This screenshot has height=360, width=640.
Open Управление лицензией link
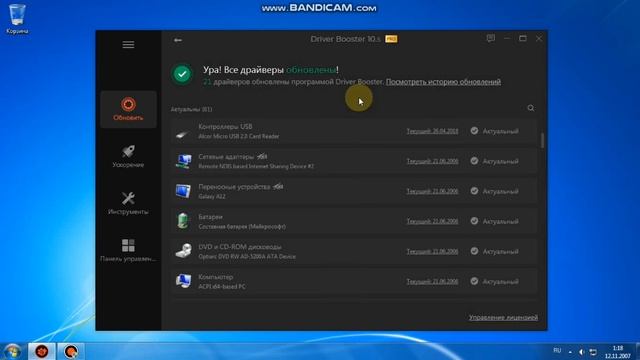click(x=503, y=317)
